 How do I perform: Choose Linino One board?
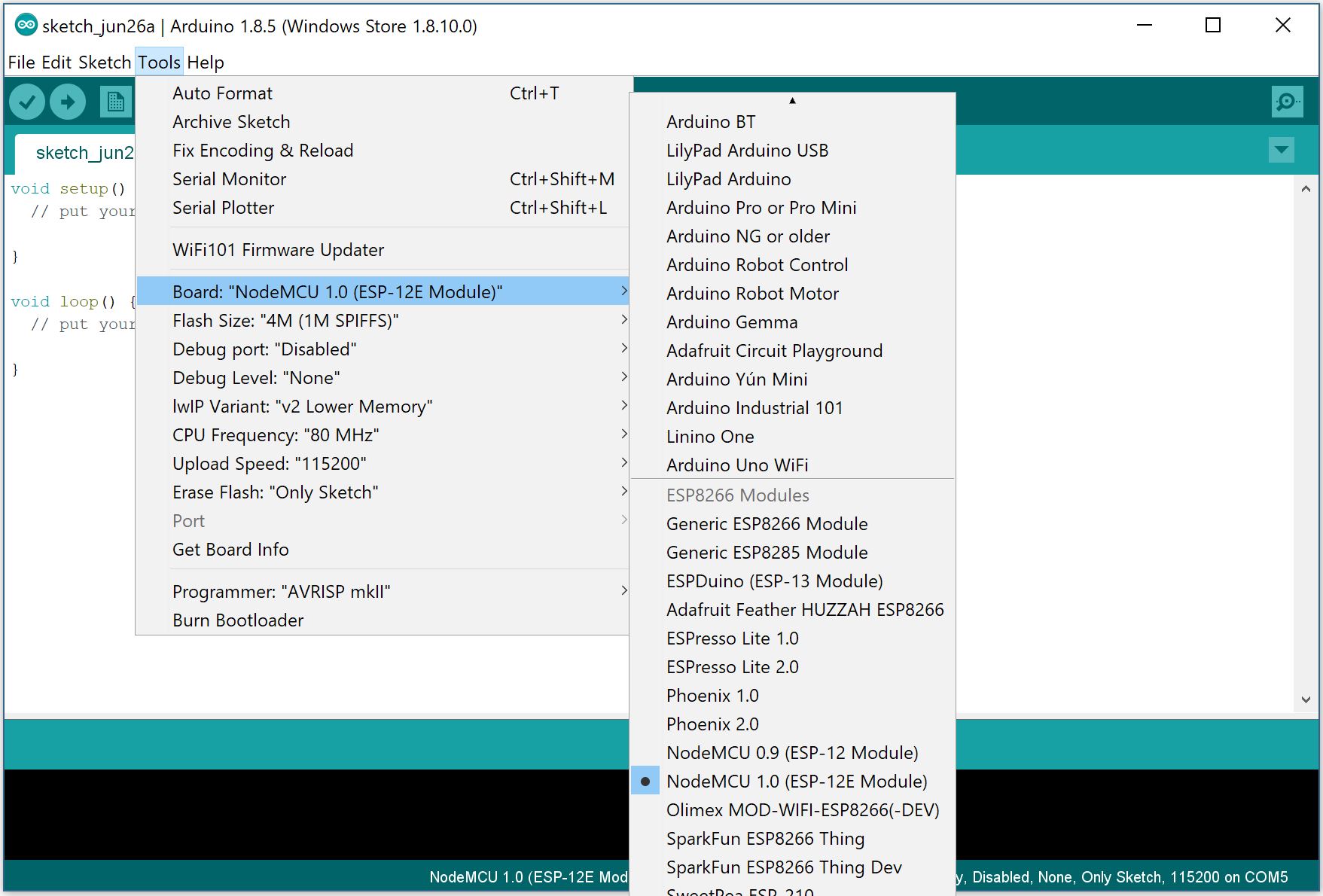(x=793, y=436)
